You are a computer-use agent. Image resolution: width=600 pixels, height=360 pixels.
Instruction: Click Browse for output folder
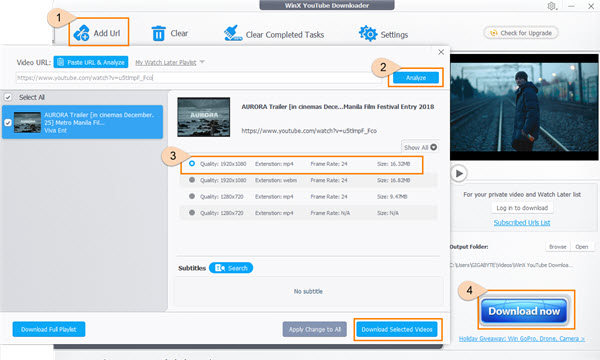558,247
